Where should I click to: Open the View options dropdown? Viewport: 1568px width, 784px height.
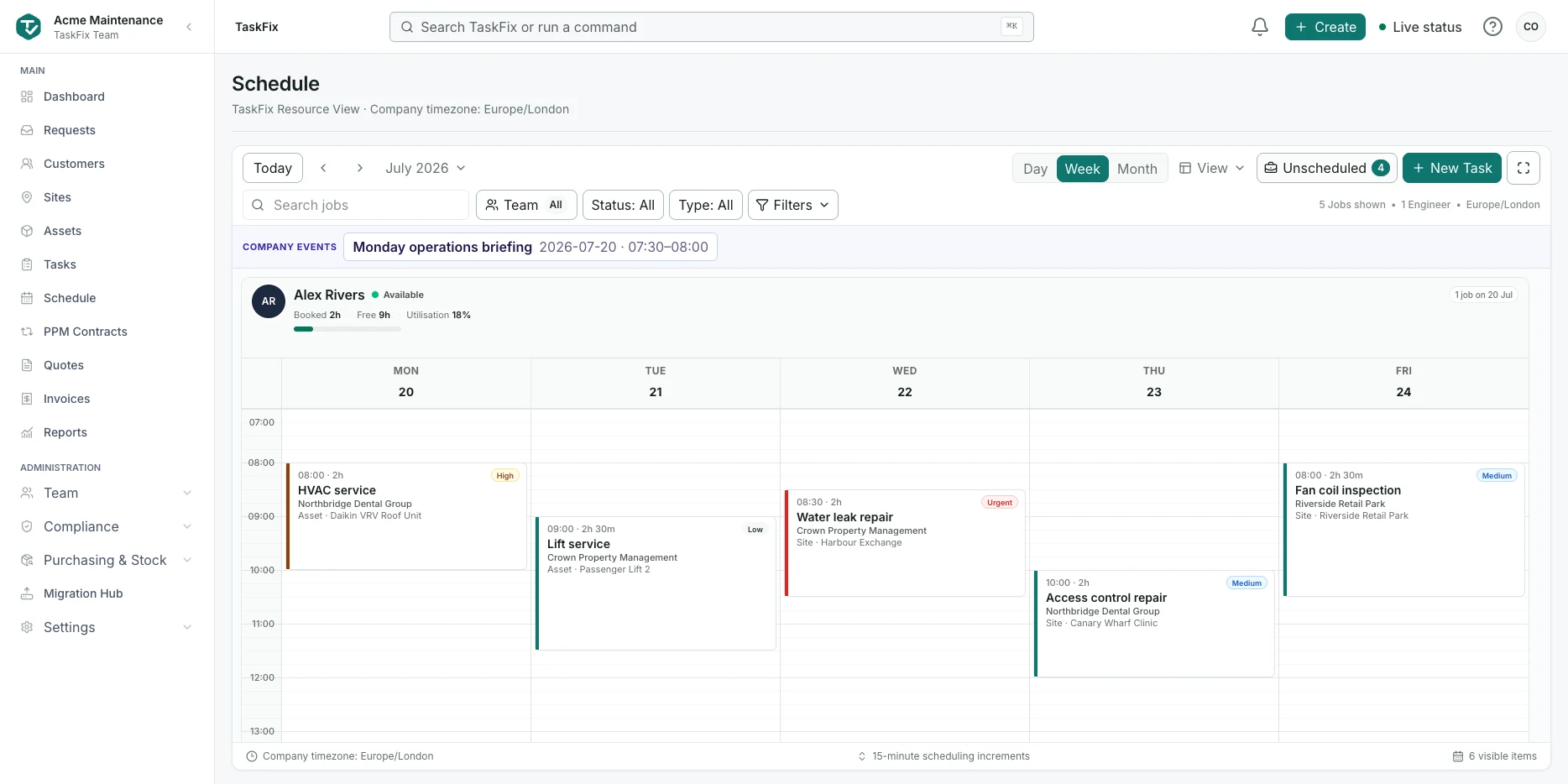point(1211,168)
